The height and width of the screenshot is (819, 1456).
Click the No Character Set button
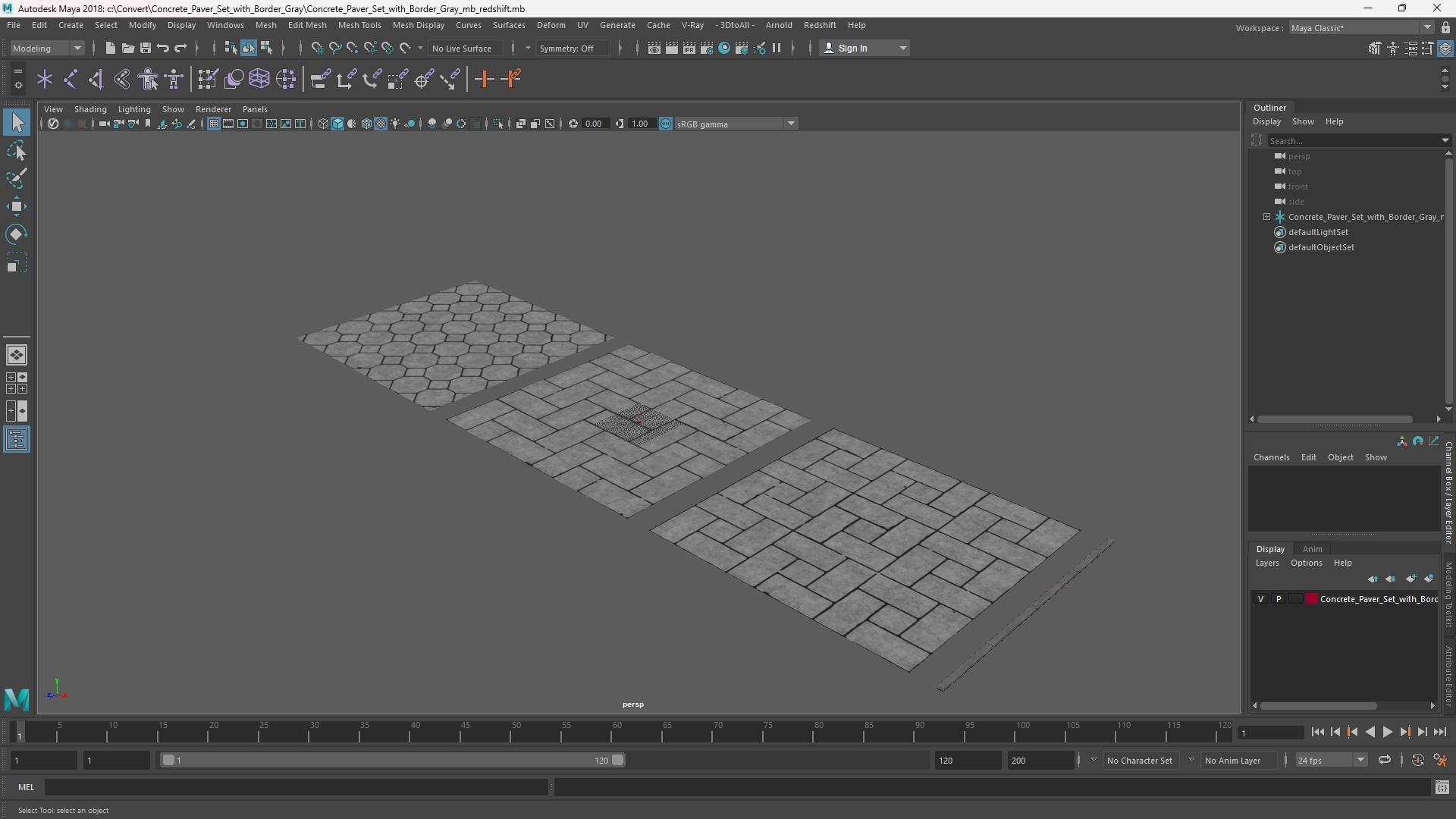(1139, 760)
